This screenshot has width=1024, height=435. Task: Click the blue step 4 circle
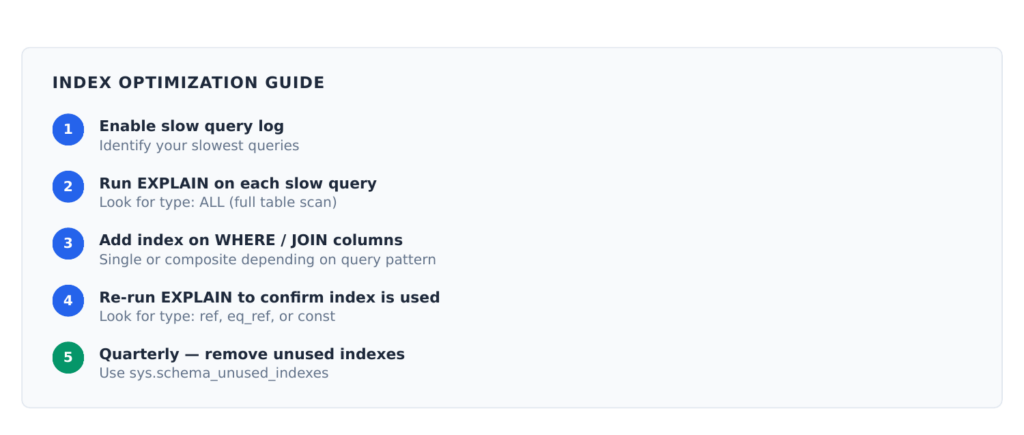point(68,300)
